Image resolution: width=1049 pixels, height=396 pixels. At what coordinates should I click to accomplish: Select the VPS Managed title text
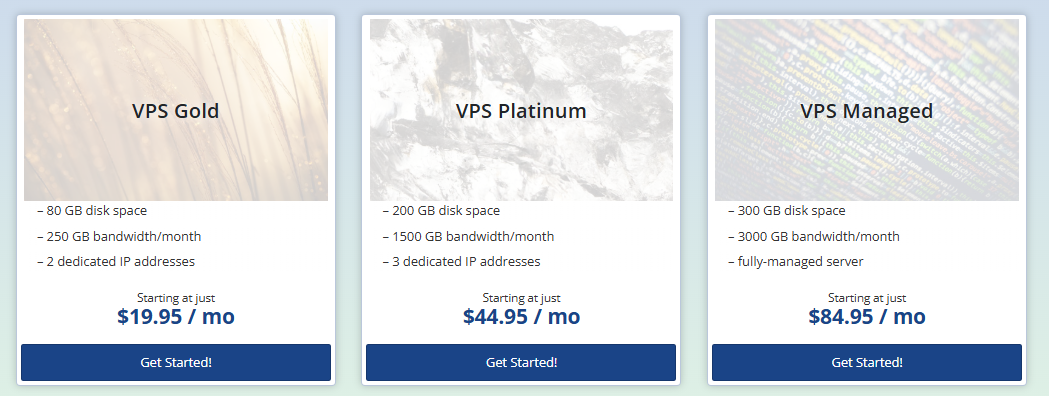pyautogui.click(x=867, y=111)
